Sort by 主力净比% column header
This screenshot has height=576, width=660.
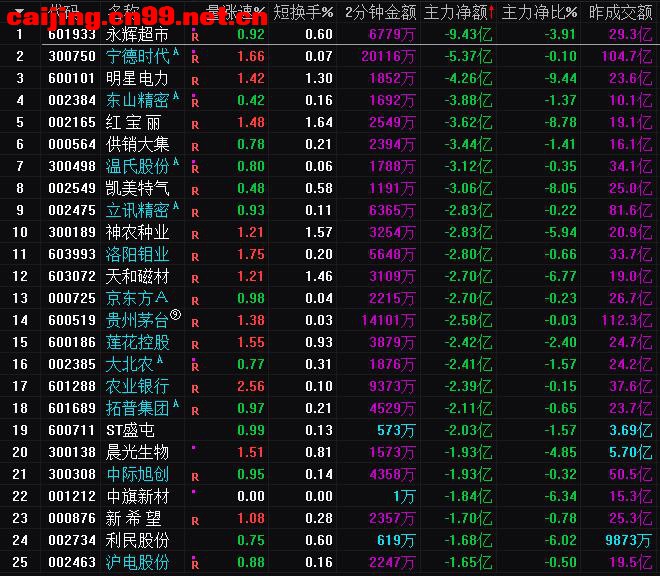click(540, 13)
